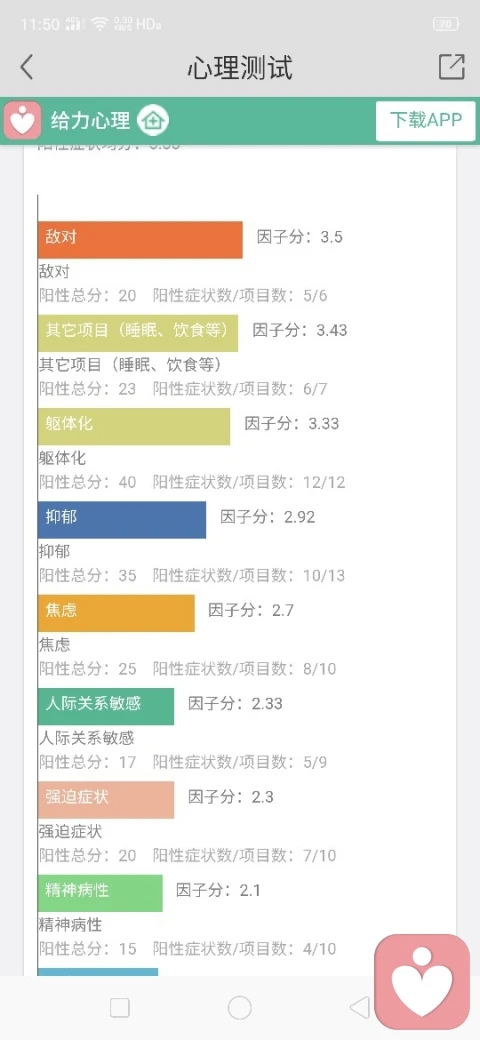Viewport: 480px width, 1040px height.
Task: Select the 其它项目（睡眠、饮食等） bar
Action: click(x=138, y=333)
